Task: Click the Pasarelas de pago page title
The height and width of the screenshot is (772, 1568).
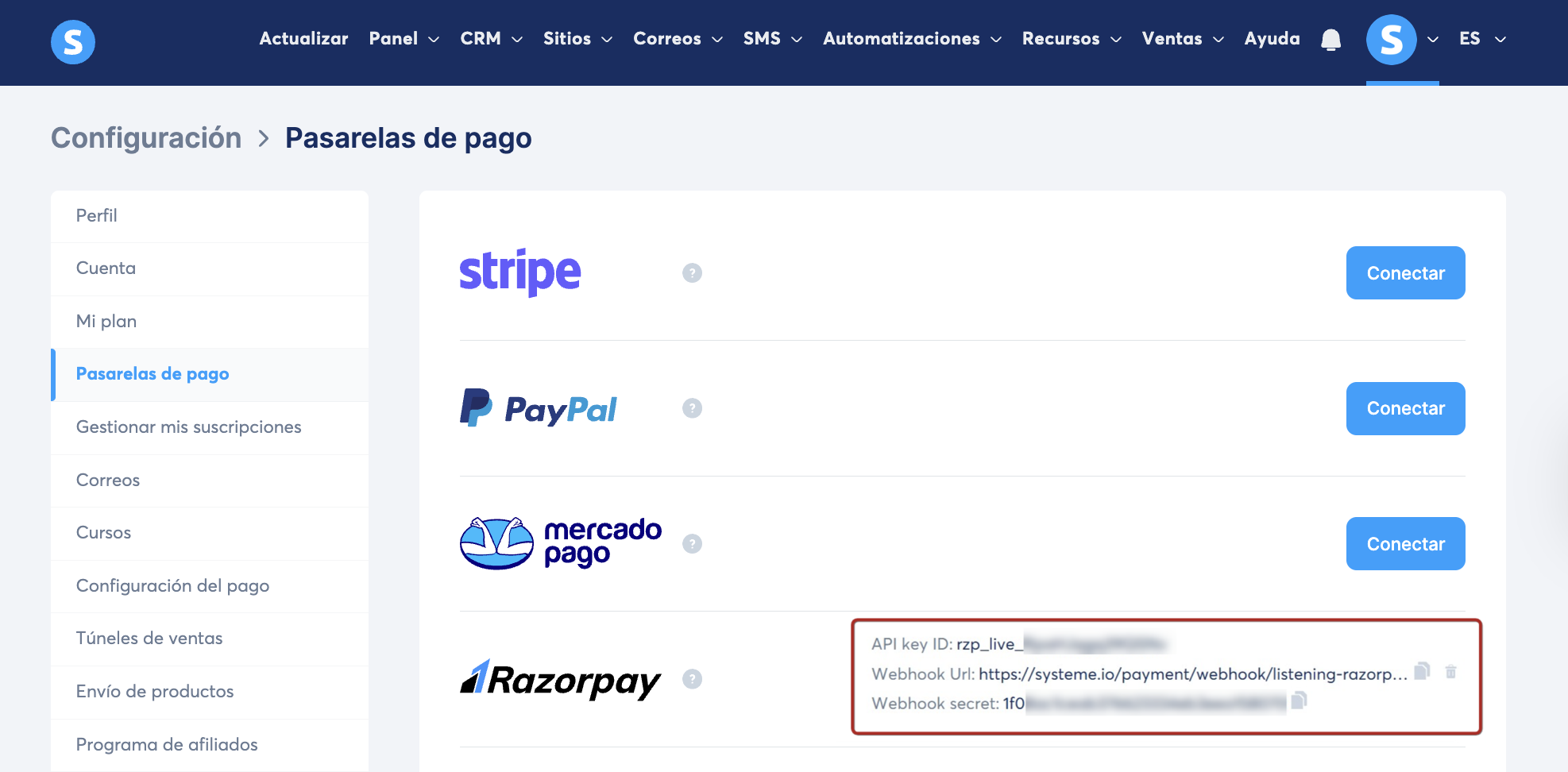Action: tap(408, 138)
